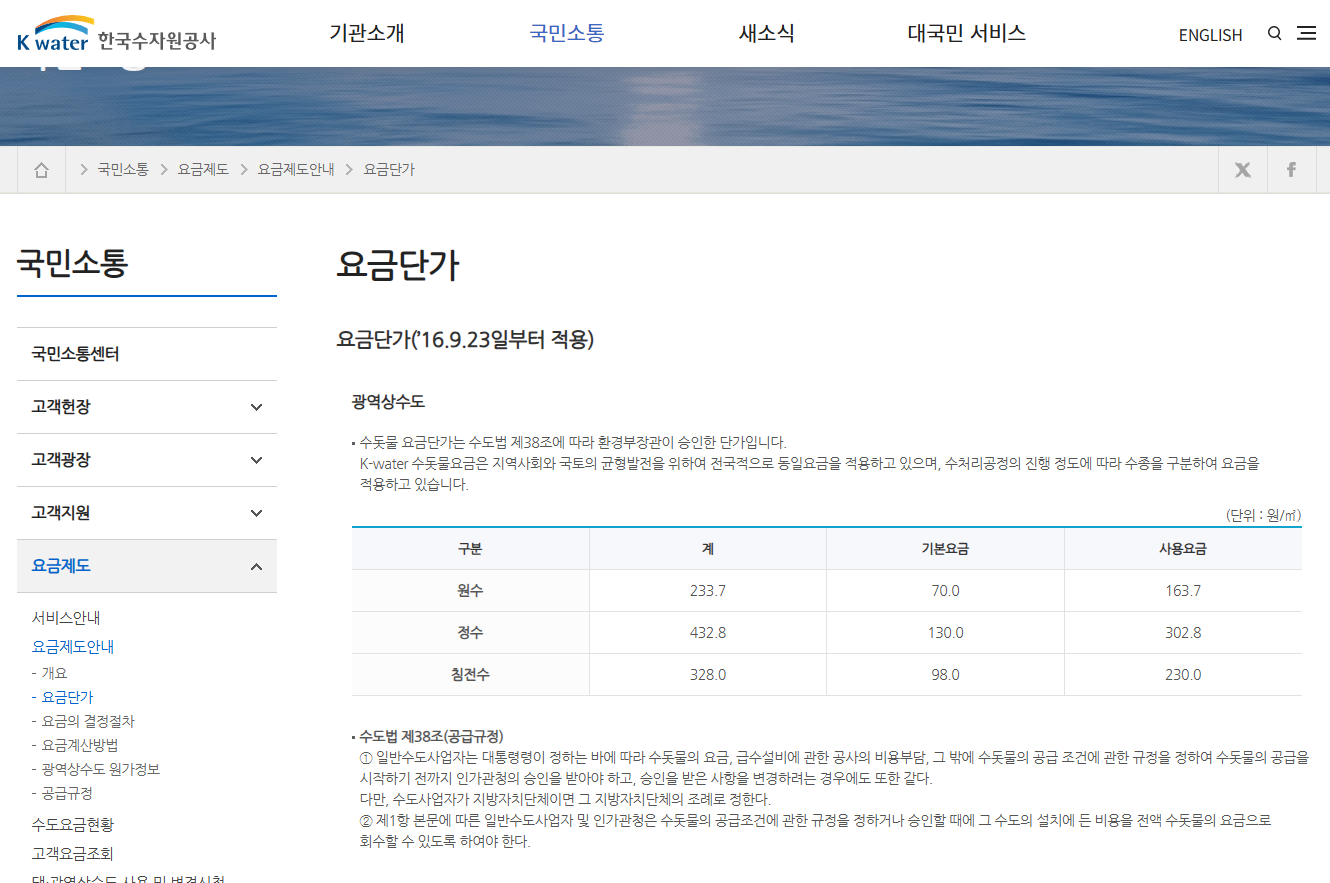Open the 기관소개 menu
This screenshot has height=883, width=1330.
367,33
